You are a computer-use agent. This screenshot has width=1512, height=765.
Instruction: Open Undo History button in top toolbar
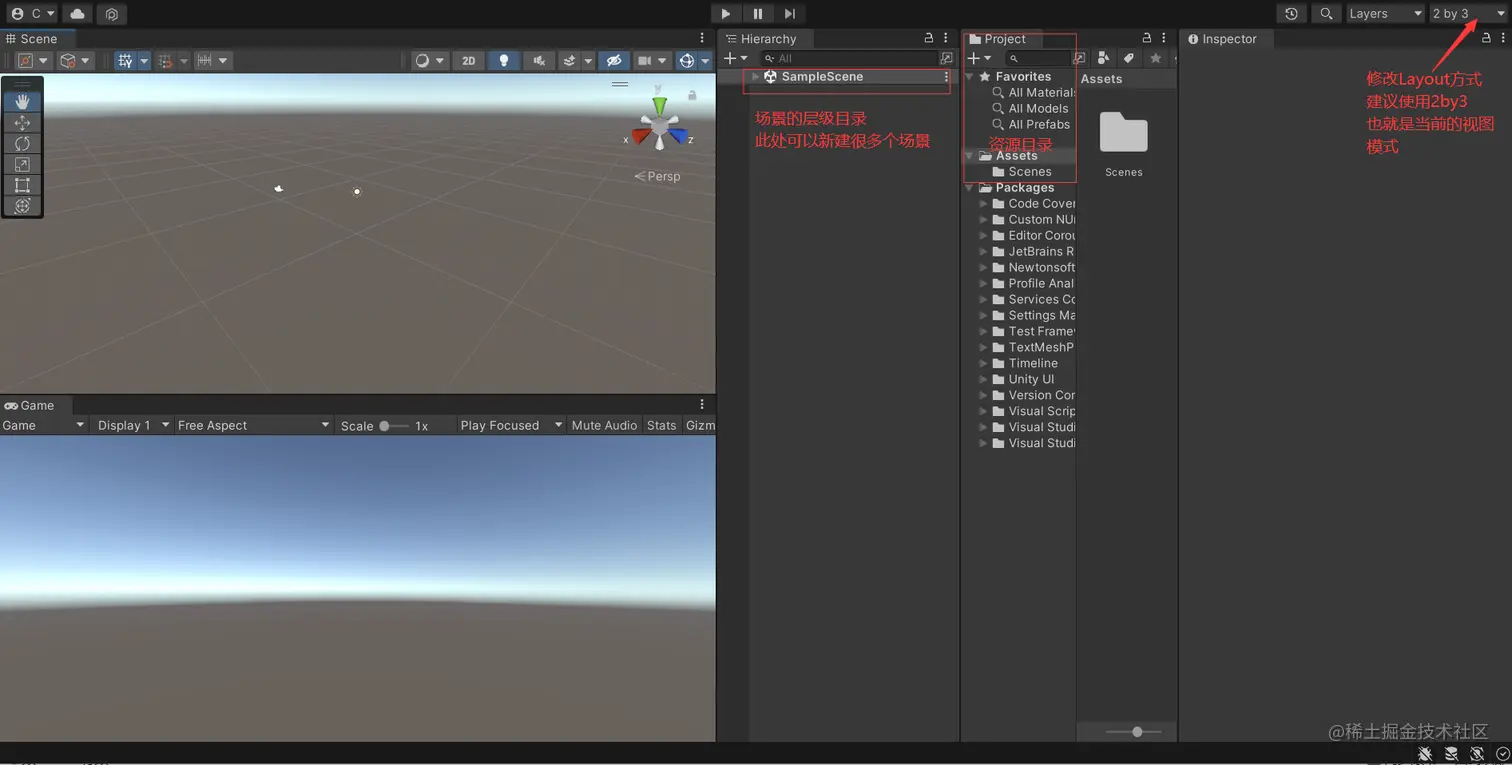(x=1291, y=14)
